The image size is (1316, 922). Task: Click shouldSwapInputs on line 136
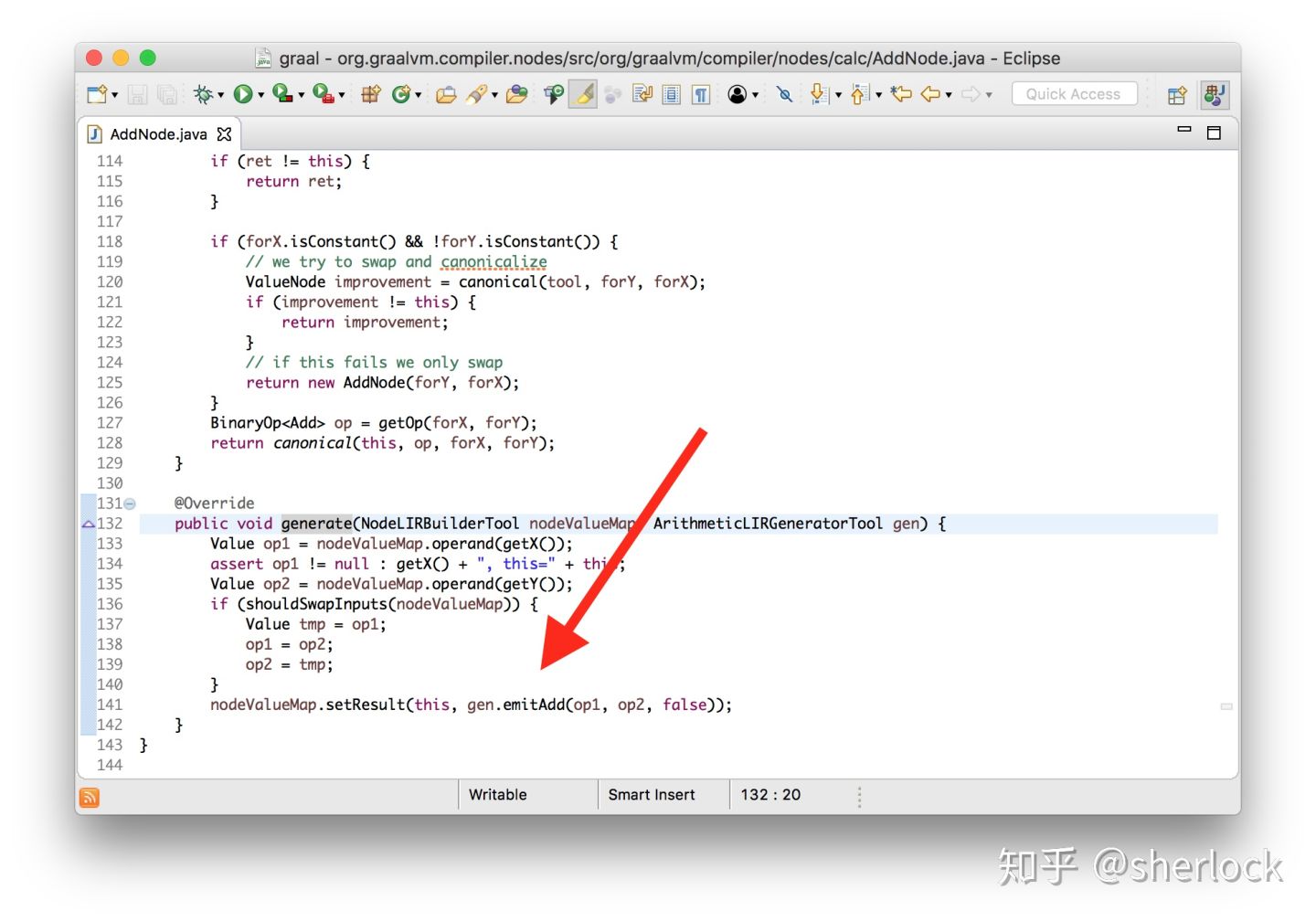pyautogui.click(x=316, y=604)
